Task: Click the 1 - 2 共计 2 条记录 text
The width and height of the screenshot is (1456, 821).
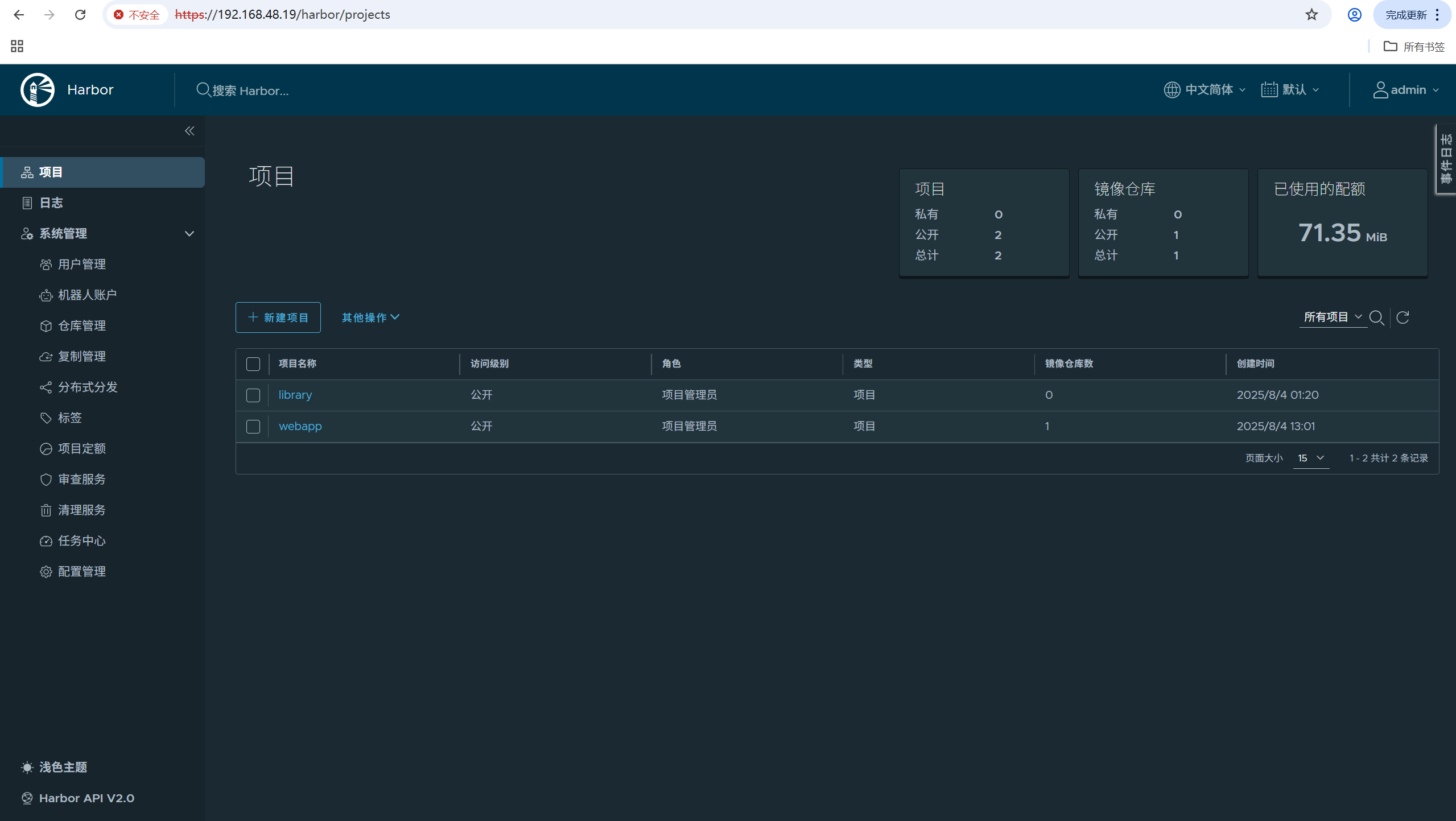Action: pos(1389,458)
